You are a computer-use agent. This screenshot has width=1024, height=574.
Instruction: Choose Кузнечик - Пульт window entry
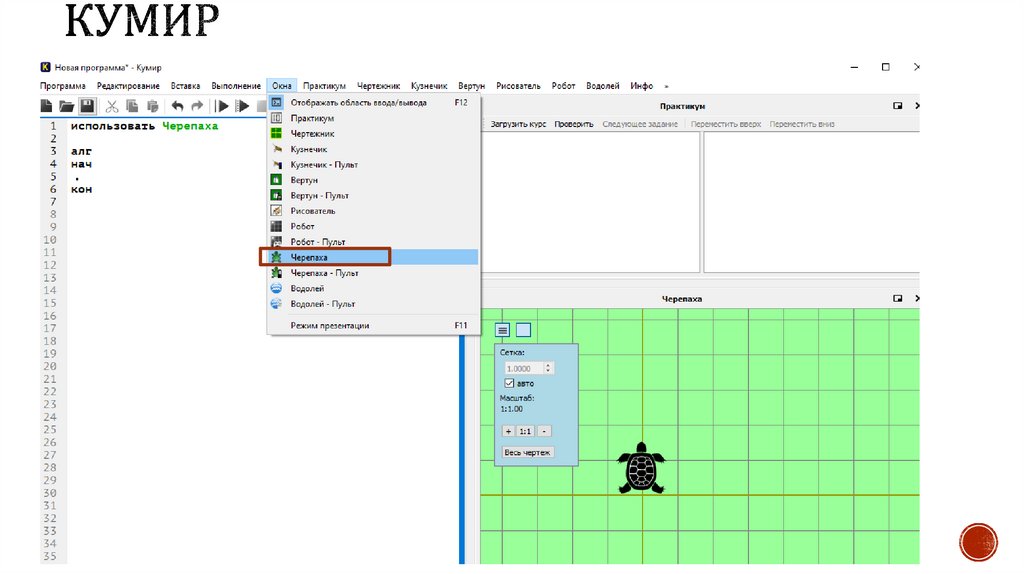pyautogui.click(x=373, y=165)
